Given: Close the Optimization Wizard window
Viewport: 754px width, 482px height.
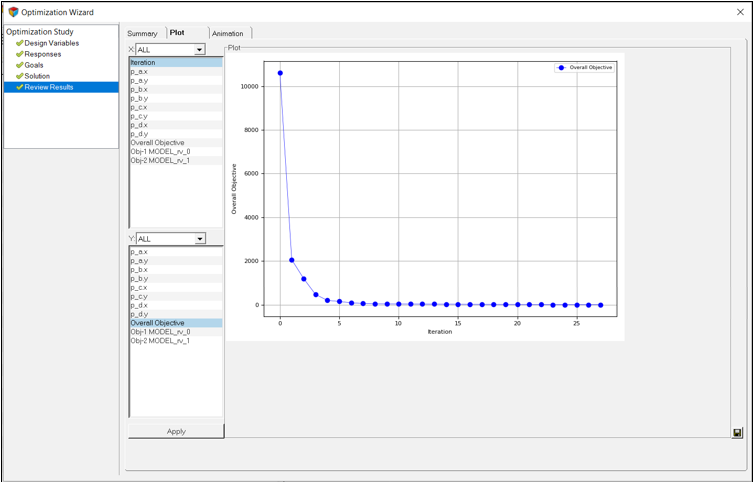Looking at the screenshot, I should click(x=739, y=12).
